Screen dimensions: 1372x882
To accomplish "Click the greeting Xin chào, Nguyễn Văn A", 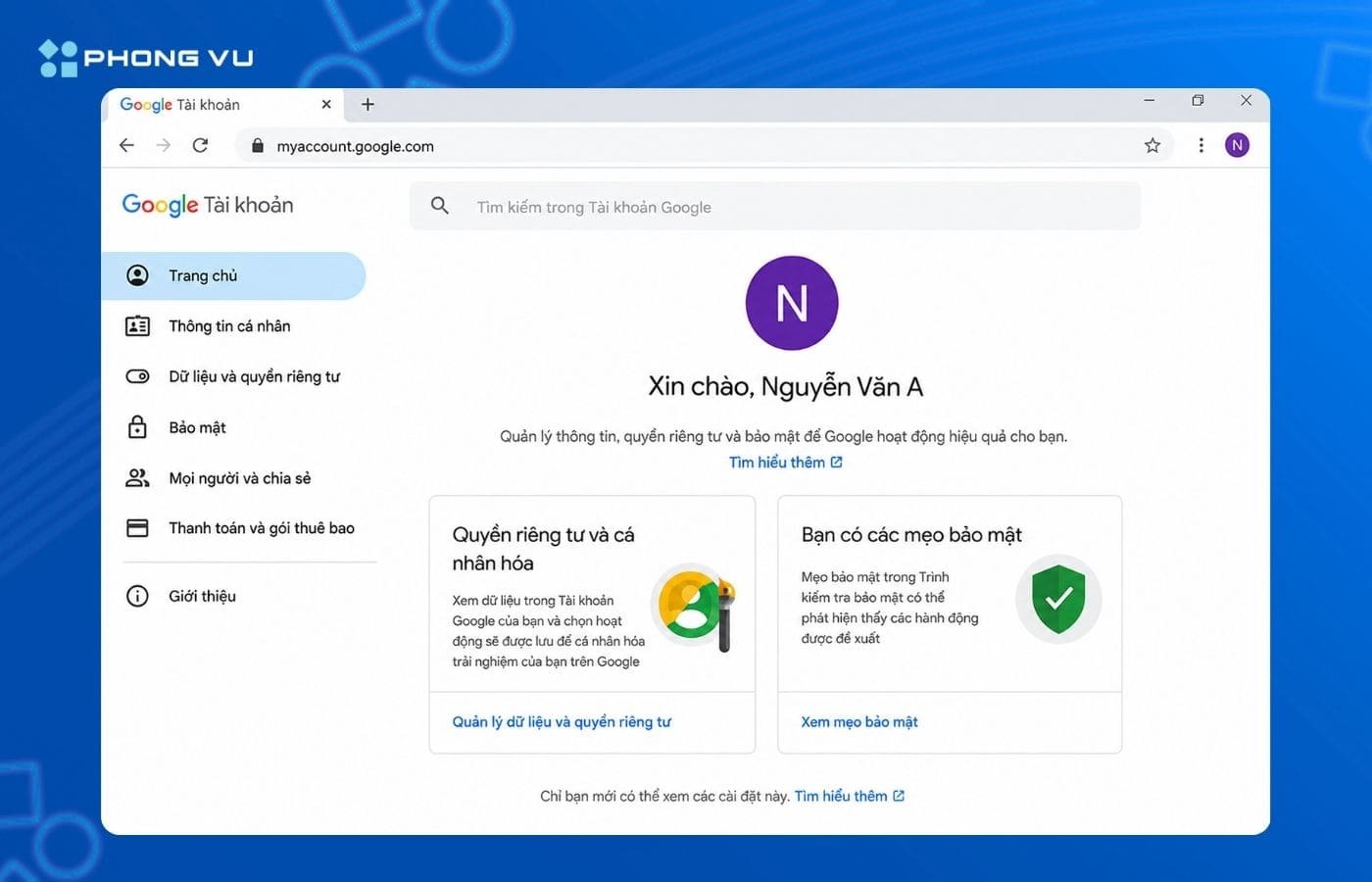I will 785,387.
